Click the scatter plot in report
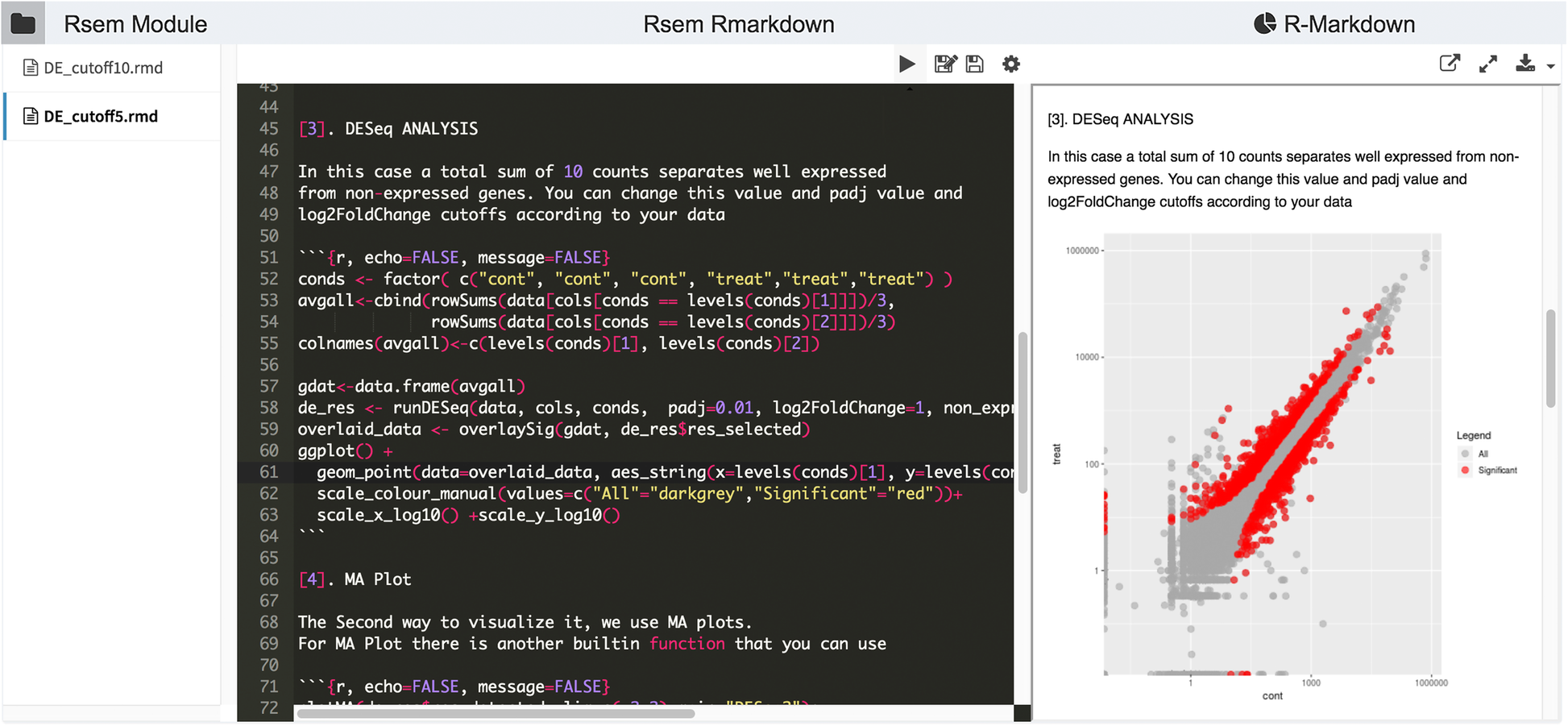This screenshot has width=1568, height=726. click(1272, 454)
